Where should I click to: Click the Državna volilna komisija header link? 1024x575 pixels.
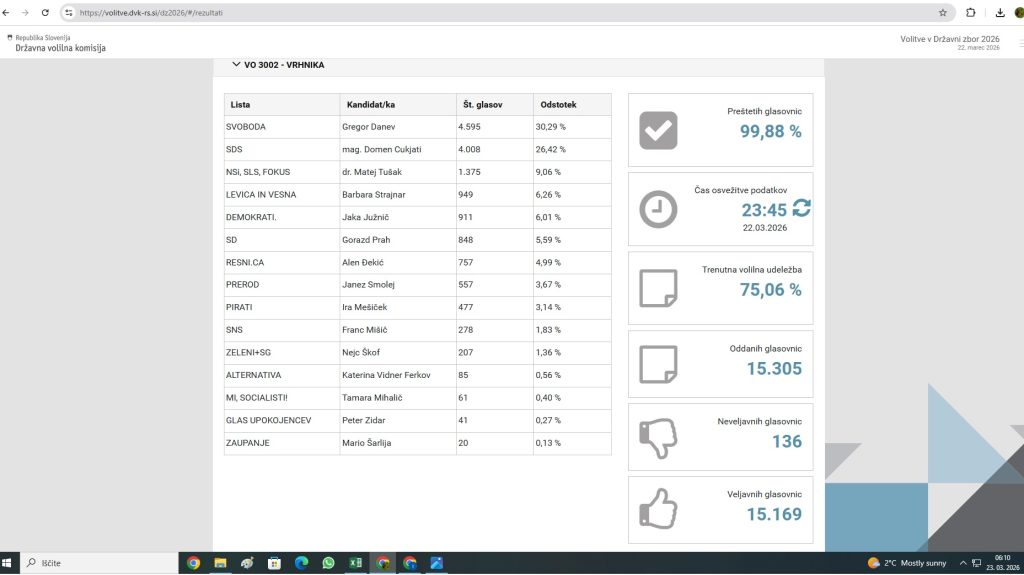coord(60,48)
